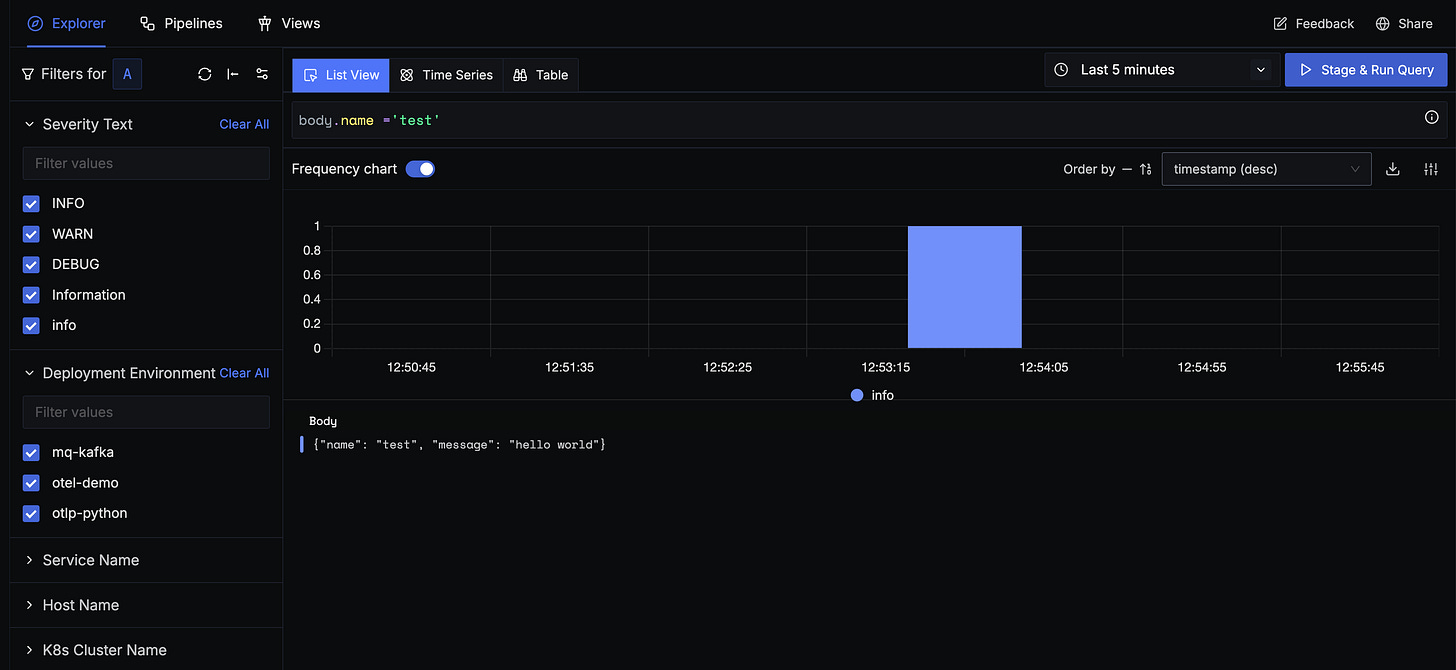Open the format options sliders icon

[1431, 169]
